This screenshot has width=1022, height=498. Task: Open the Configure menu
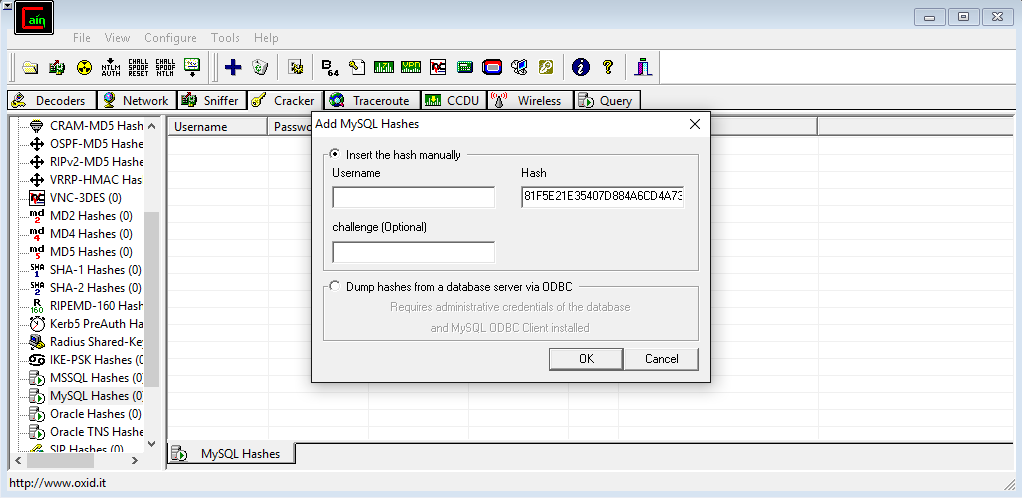click(170, 38)
